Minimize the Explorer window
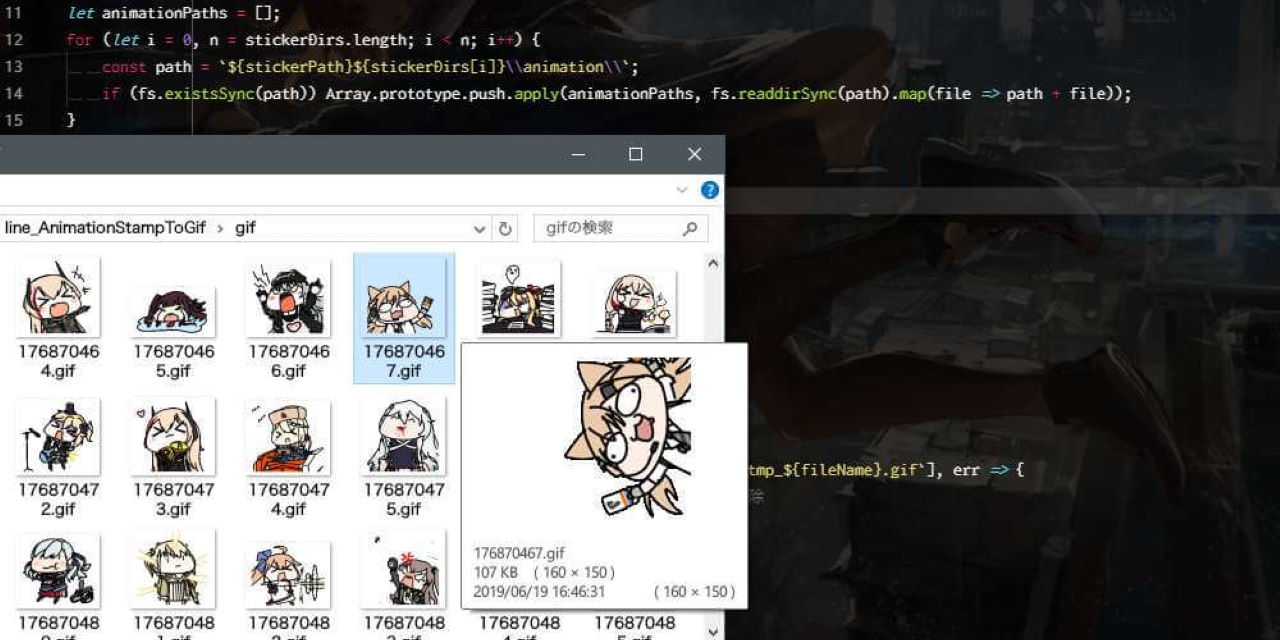Image resolution: width=1280 pixels, height=640 pixels. coord(578,154)
